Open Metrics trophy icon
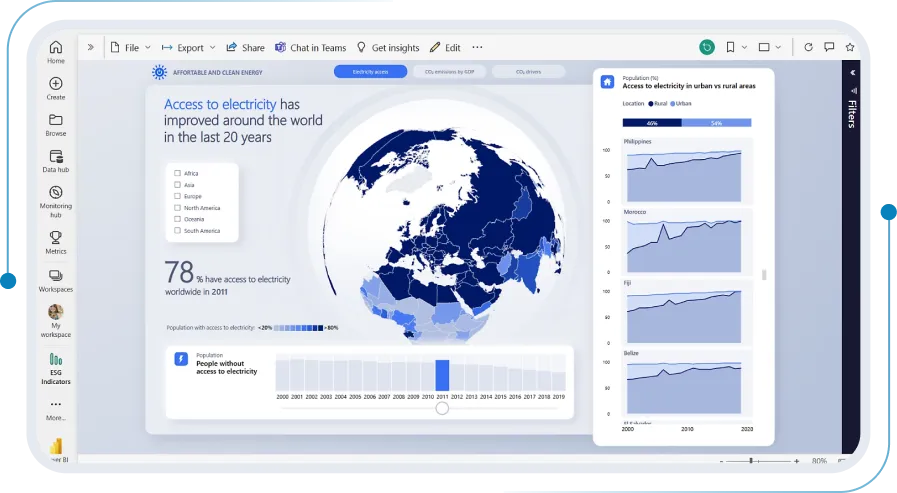The image size is (897, 493). (55, 237)
